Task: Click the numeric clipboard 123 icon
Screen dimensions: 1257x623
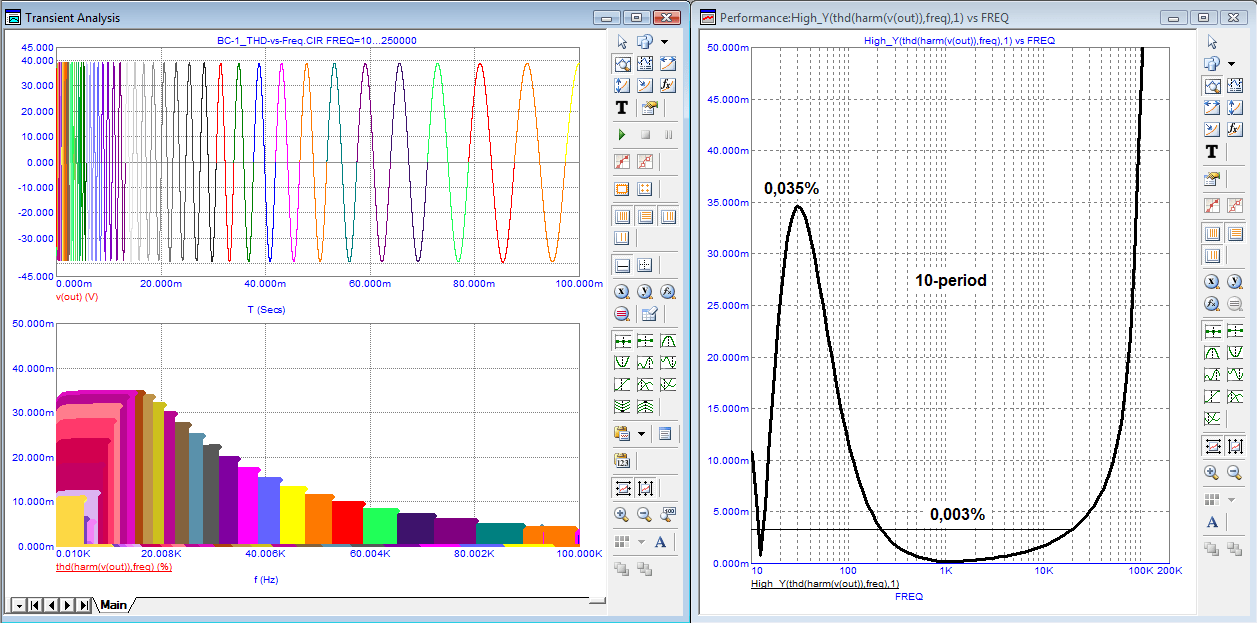Action: click(x=623, y=461)
